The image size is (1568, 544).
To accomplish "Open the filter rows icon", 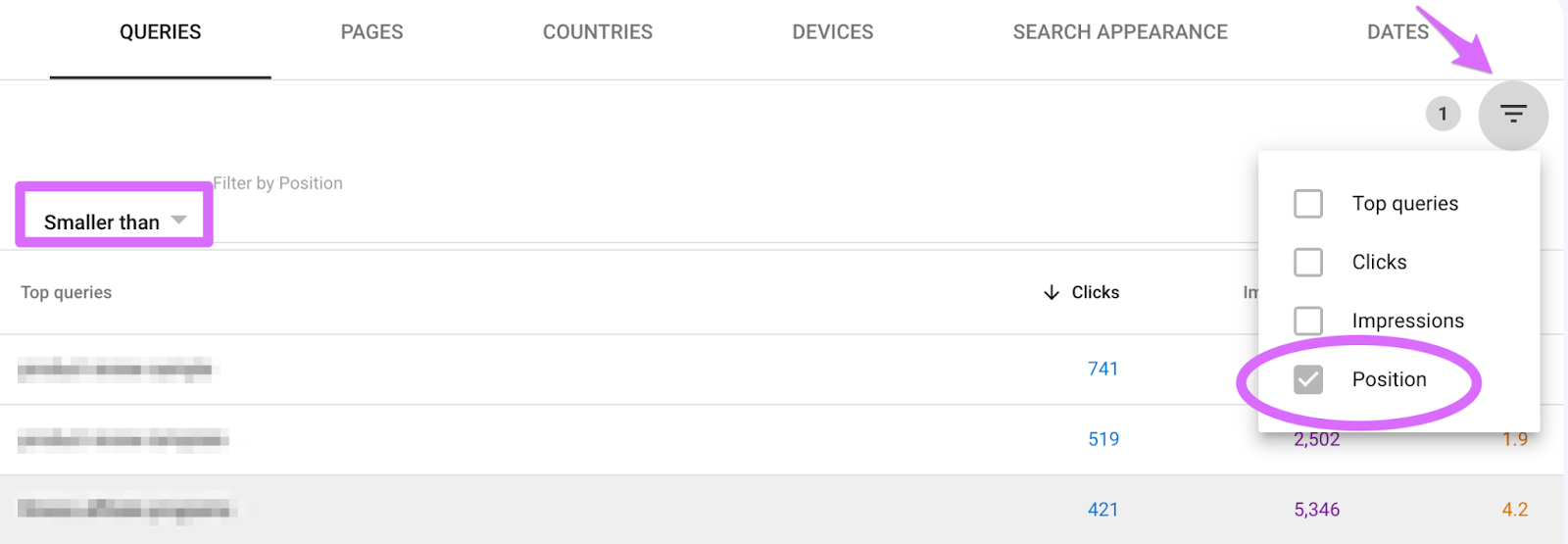I will coord(1513,115).
